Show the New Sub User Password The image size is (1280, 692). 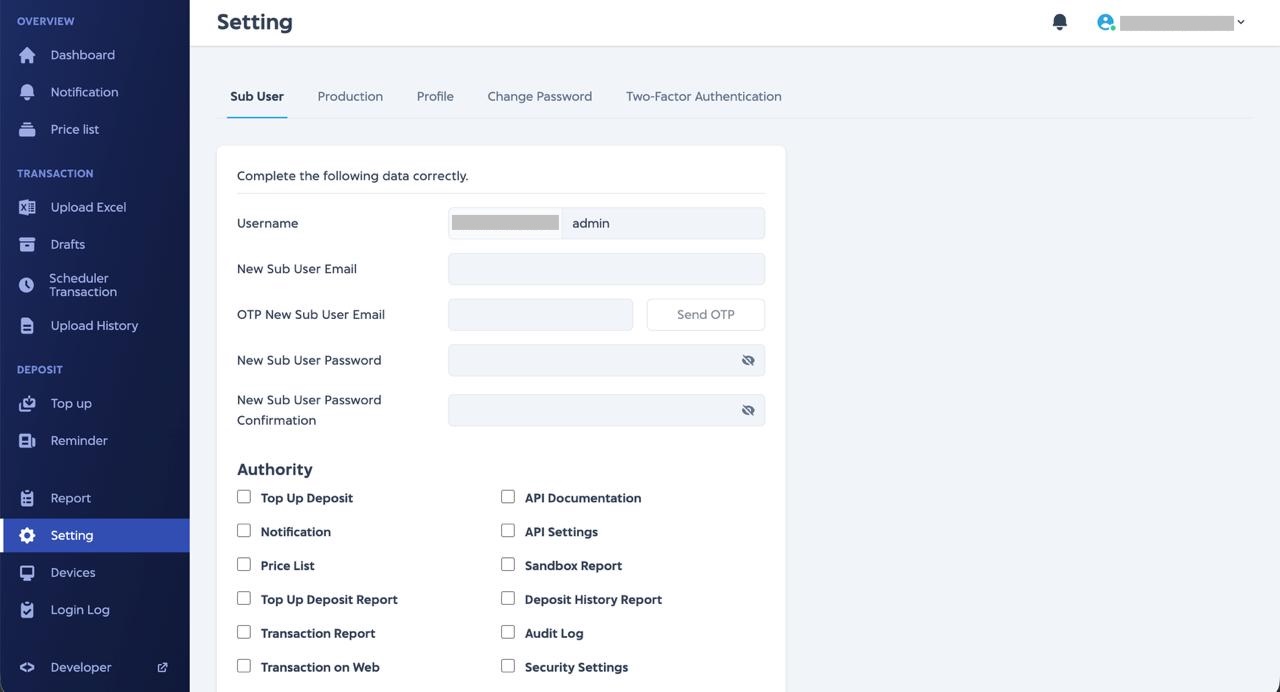pyautogui.click(x=748, y=360)
